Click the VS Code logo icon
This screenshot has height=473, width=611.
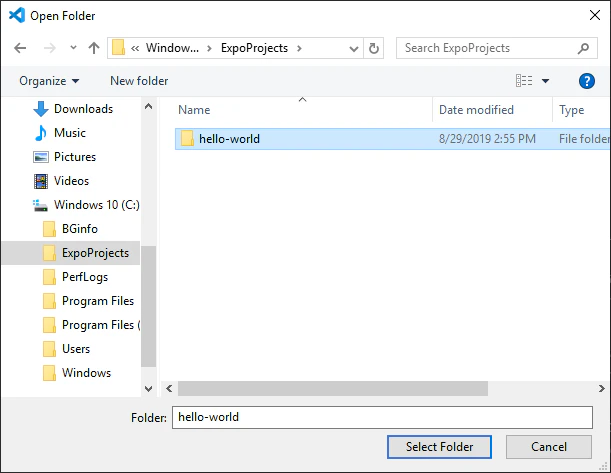17,16
